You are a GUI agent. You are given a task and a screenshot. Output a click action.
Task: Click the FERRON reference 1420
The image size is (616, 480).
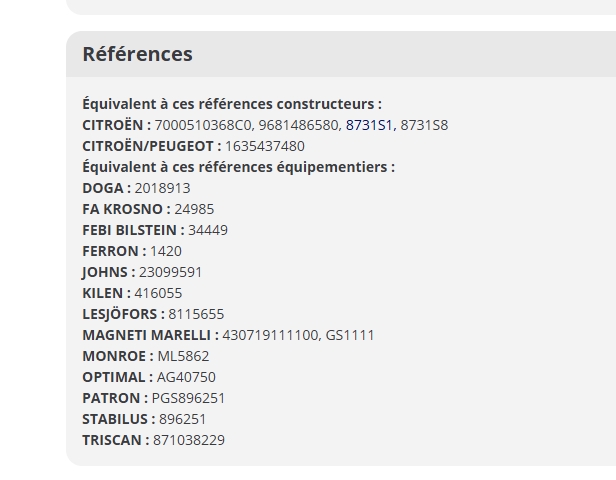point(166,251)
